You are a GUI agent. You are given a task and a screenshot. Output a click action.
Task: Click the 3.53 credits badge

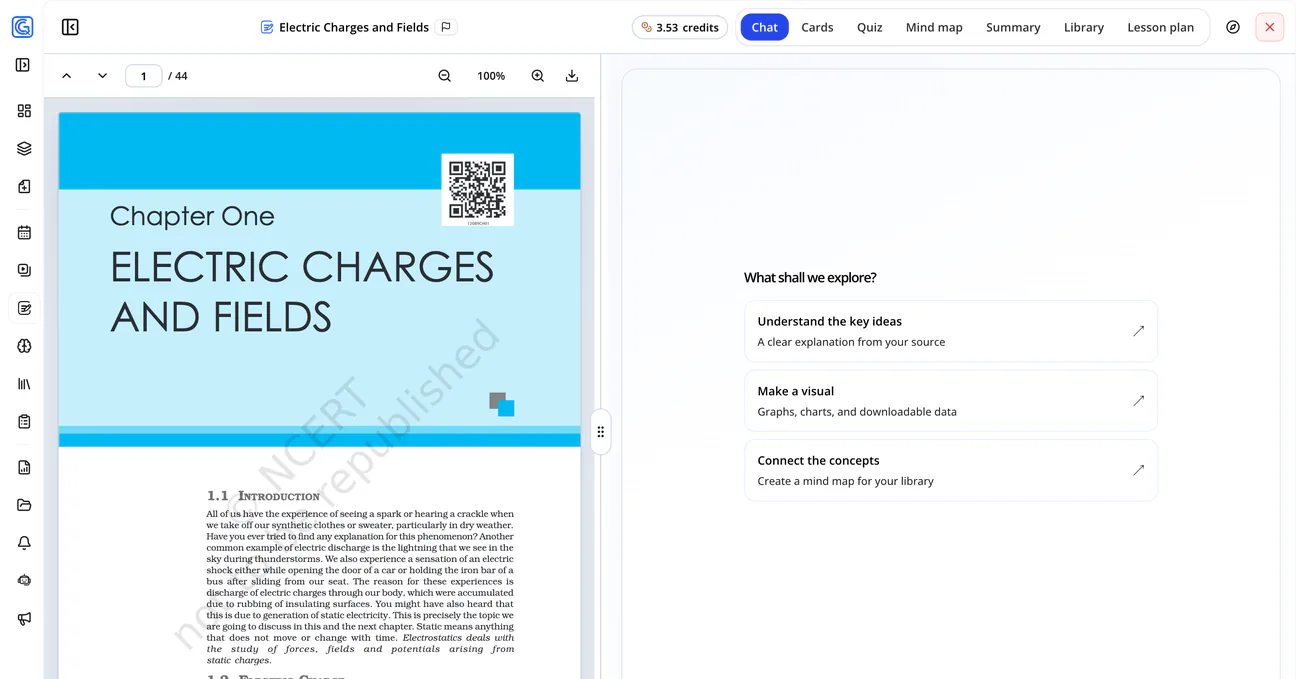point(680,27)
